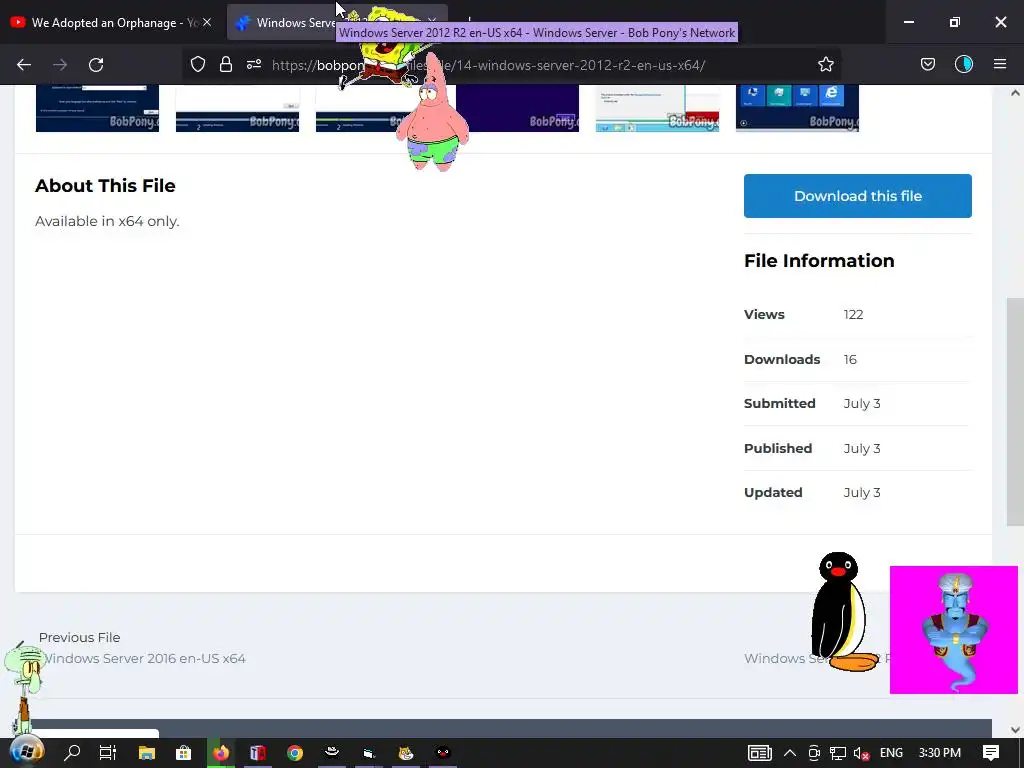Image resolution: width=1024 pixels, height=768 pixels.
Task: Click the muted volume tray icon
Action: pyautogui.click(x=861, y=753)
